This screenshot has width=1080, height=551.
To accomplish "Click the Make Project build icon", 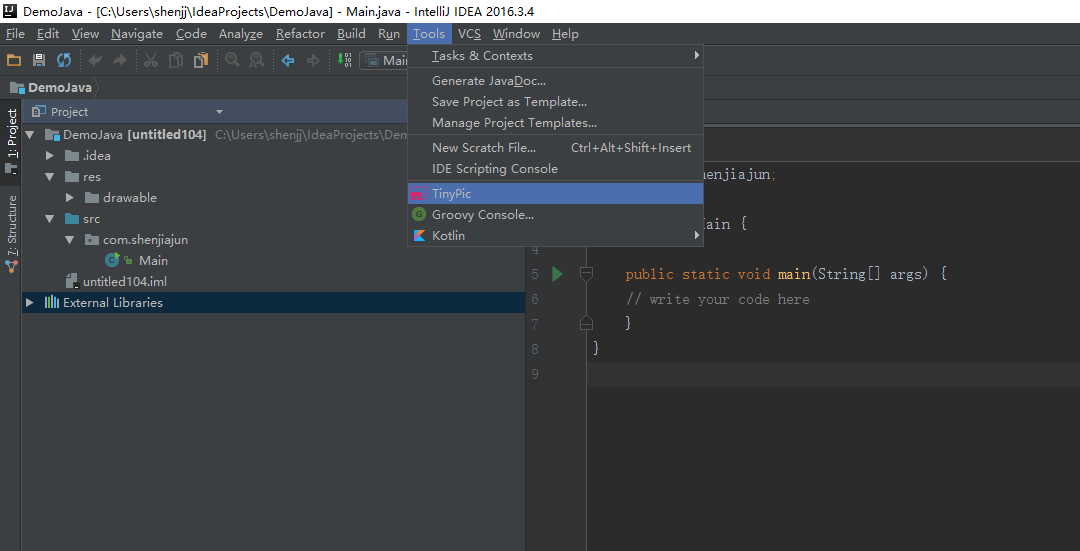I will coord(344,60).
